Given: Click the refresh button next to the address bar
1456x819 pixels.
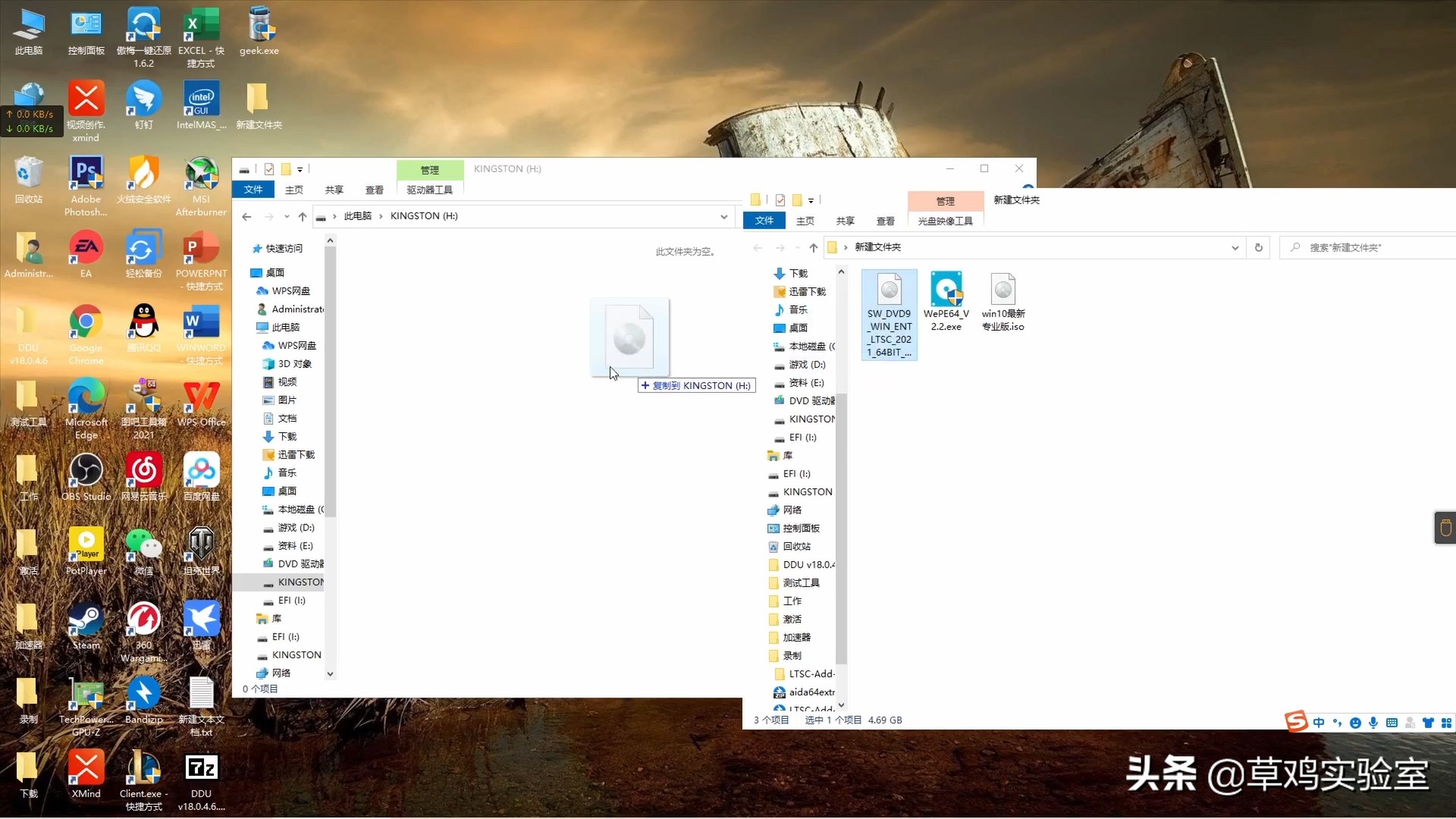Looking at the screenshot, I should pyautogui.click(x=1259, y=247).
